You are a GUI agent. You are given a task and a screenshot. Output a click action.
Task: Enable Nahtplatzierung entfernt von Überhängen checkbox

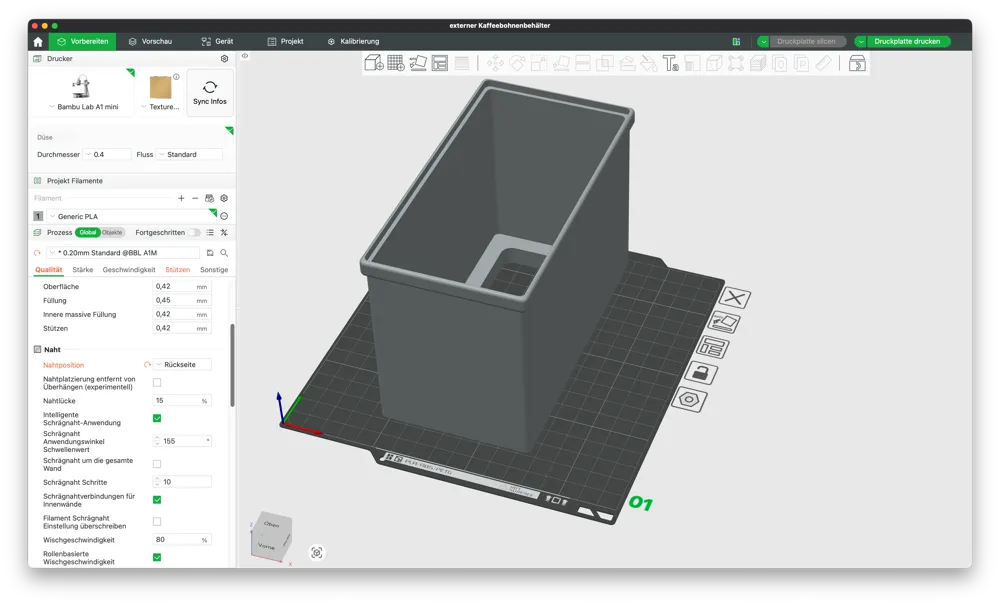pyautogui.click(x=157, y=383)
